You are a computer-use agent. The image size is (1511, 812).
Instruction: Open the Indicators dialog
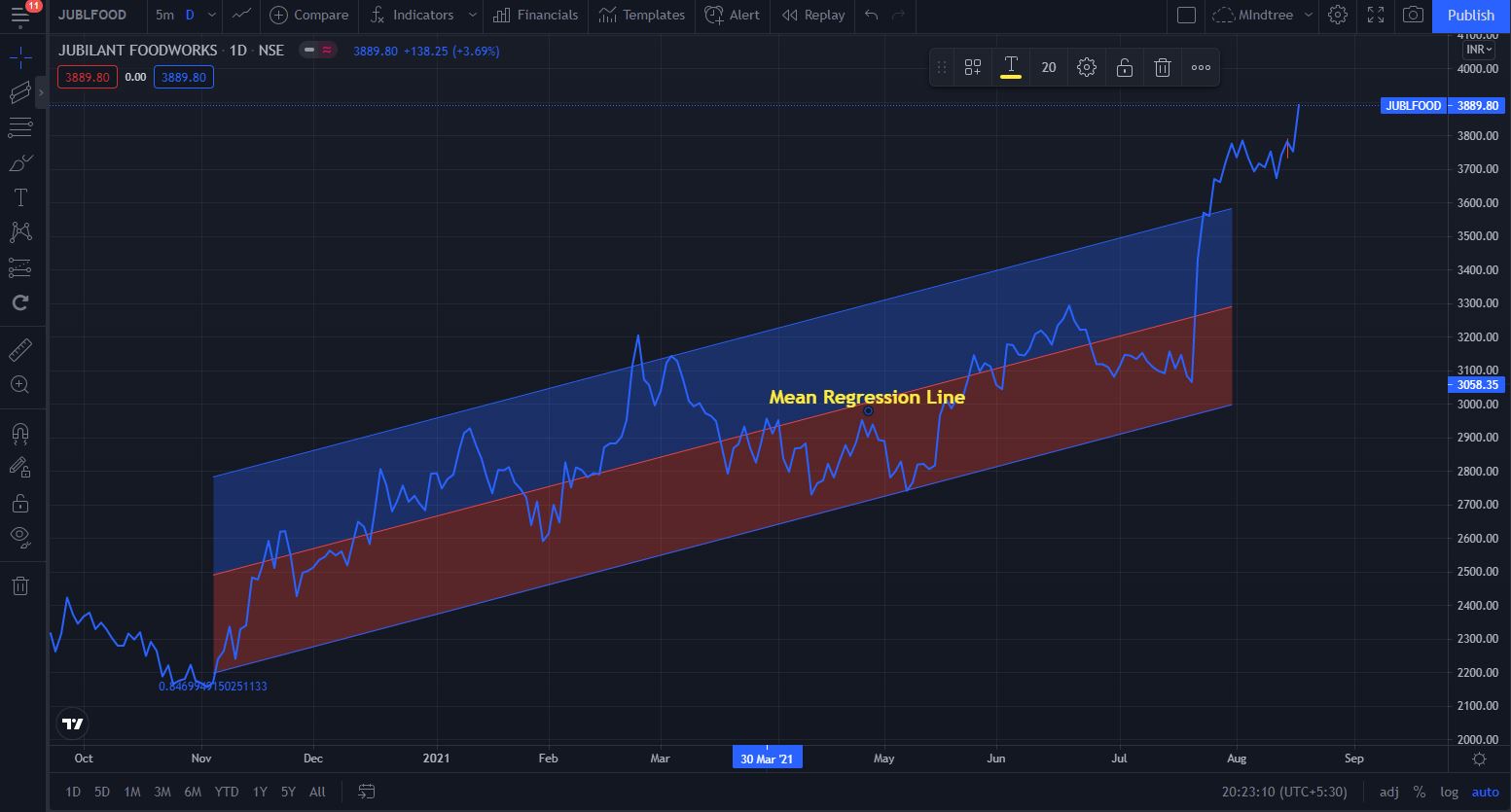[x=413, y=15]
